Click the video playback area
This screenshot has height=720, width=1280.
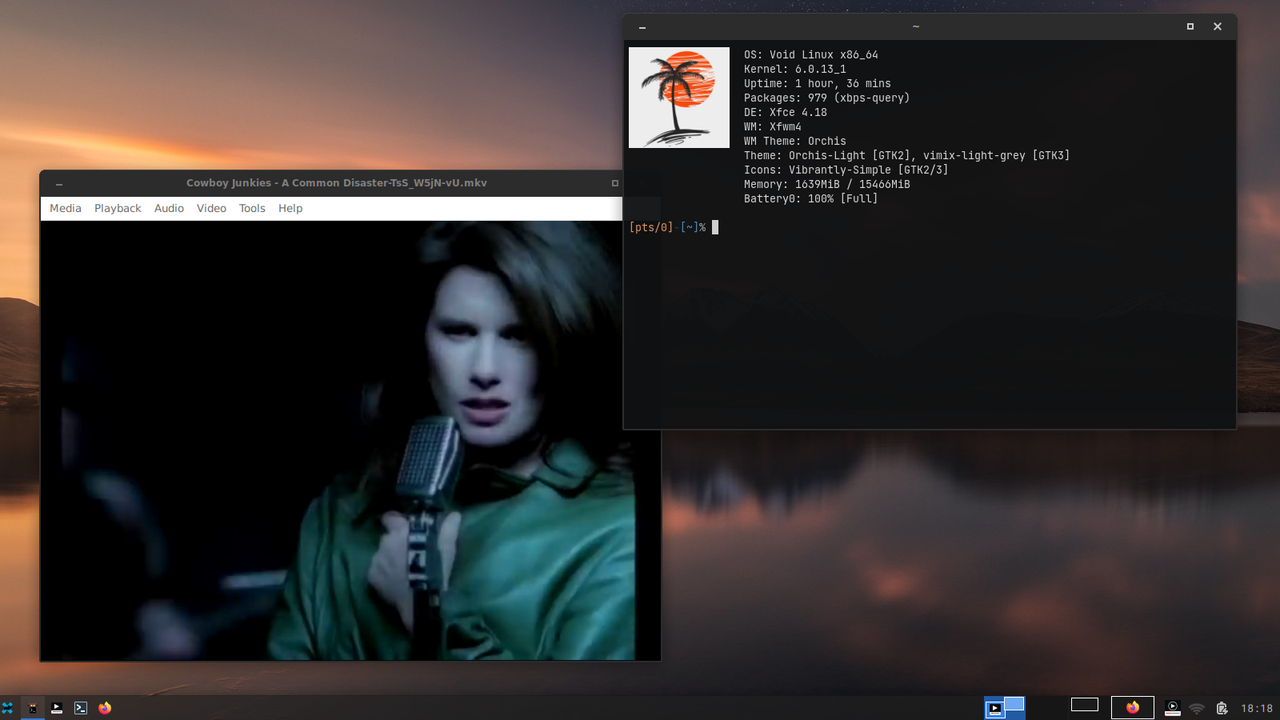click(350, 440)
